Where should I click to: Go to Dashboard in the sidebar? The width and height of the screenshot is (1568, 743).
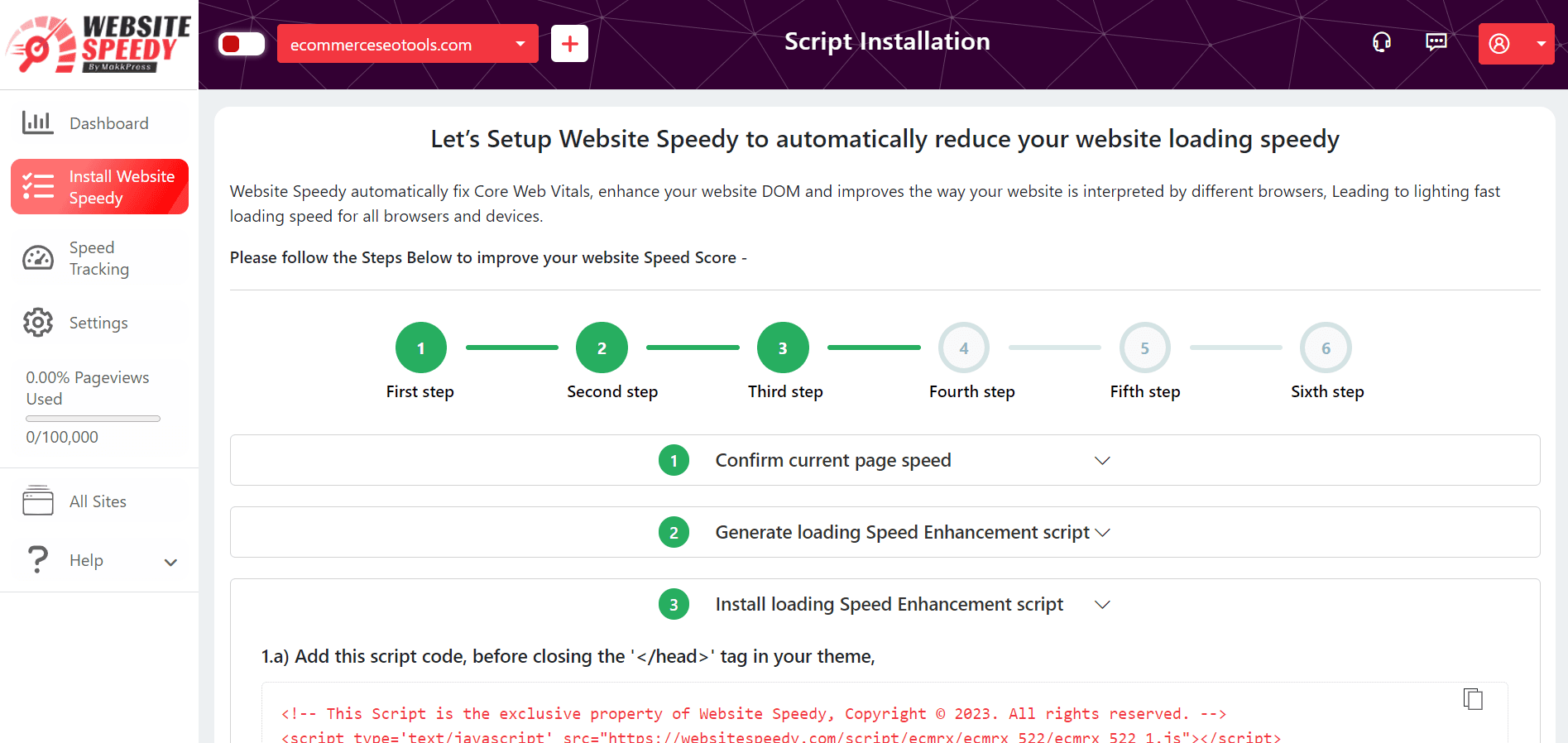point(99,123)
